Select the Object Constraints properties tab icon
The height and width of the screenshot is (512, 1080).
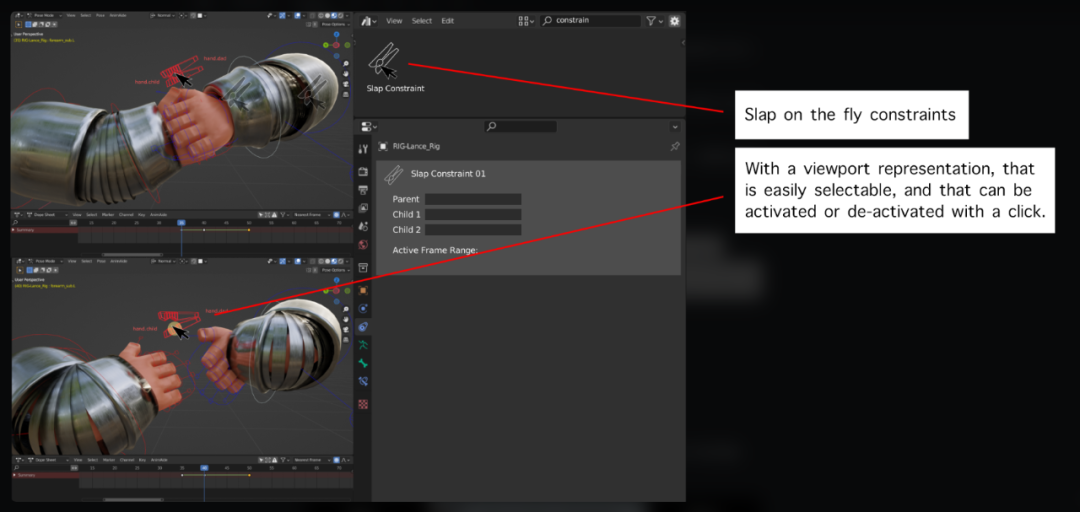pyautogui.click(x=363, y=326)
